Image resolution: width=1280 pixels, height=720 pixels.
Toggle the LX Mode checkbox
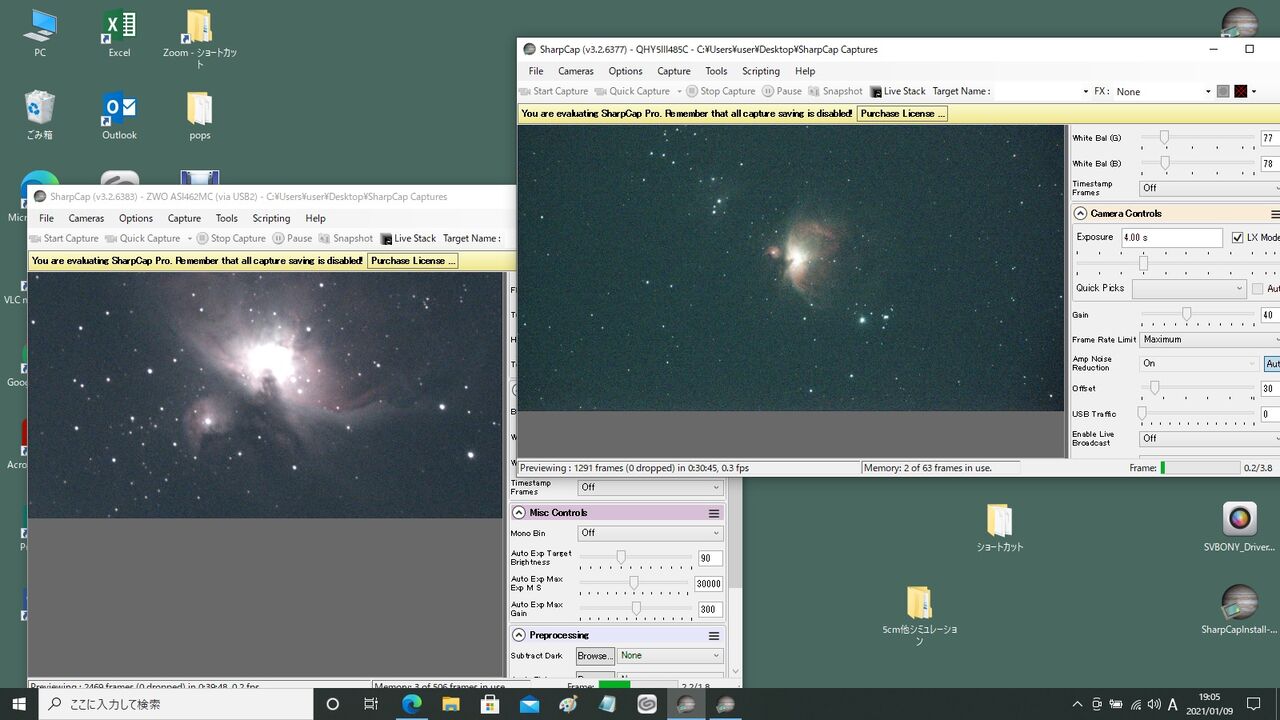1238,238
